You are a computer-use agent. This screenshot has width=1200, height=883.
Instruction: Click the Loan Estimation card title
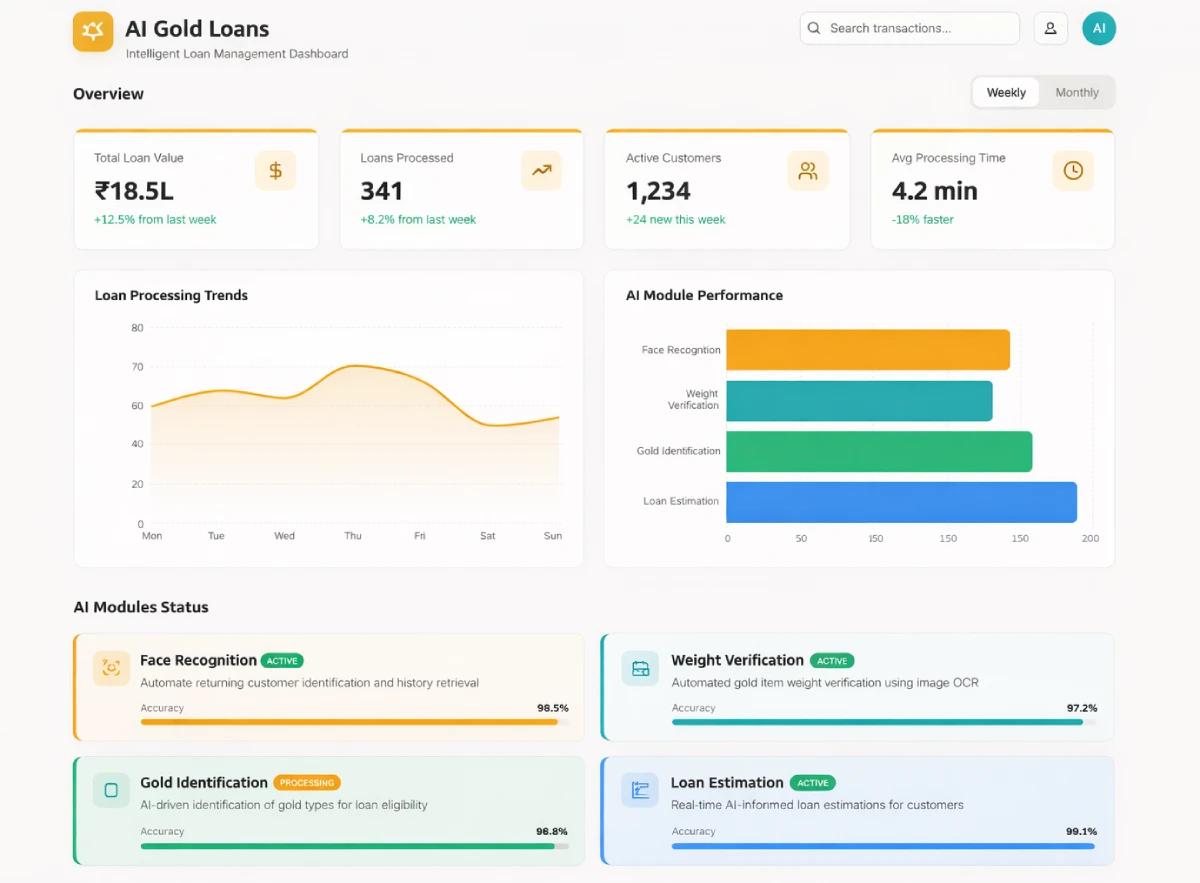[727, 782]
